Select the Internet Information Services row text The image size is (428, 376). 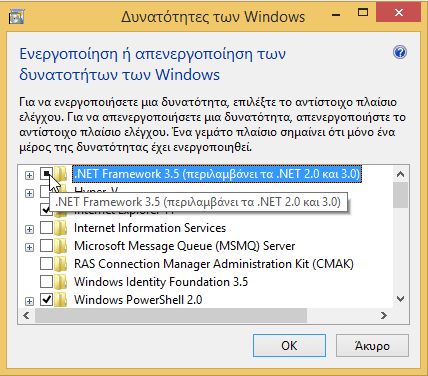coord(150,228)
